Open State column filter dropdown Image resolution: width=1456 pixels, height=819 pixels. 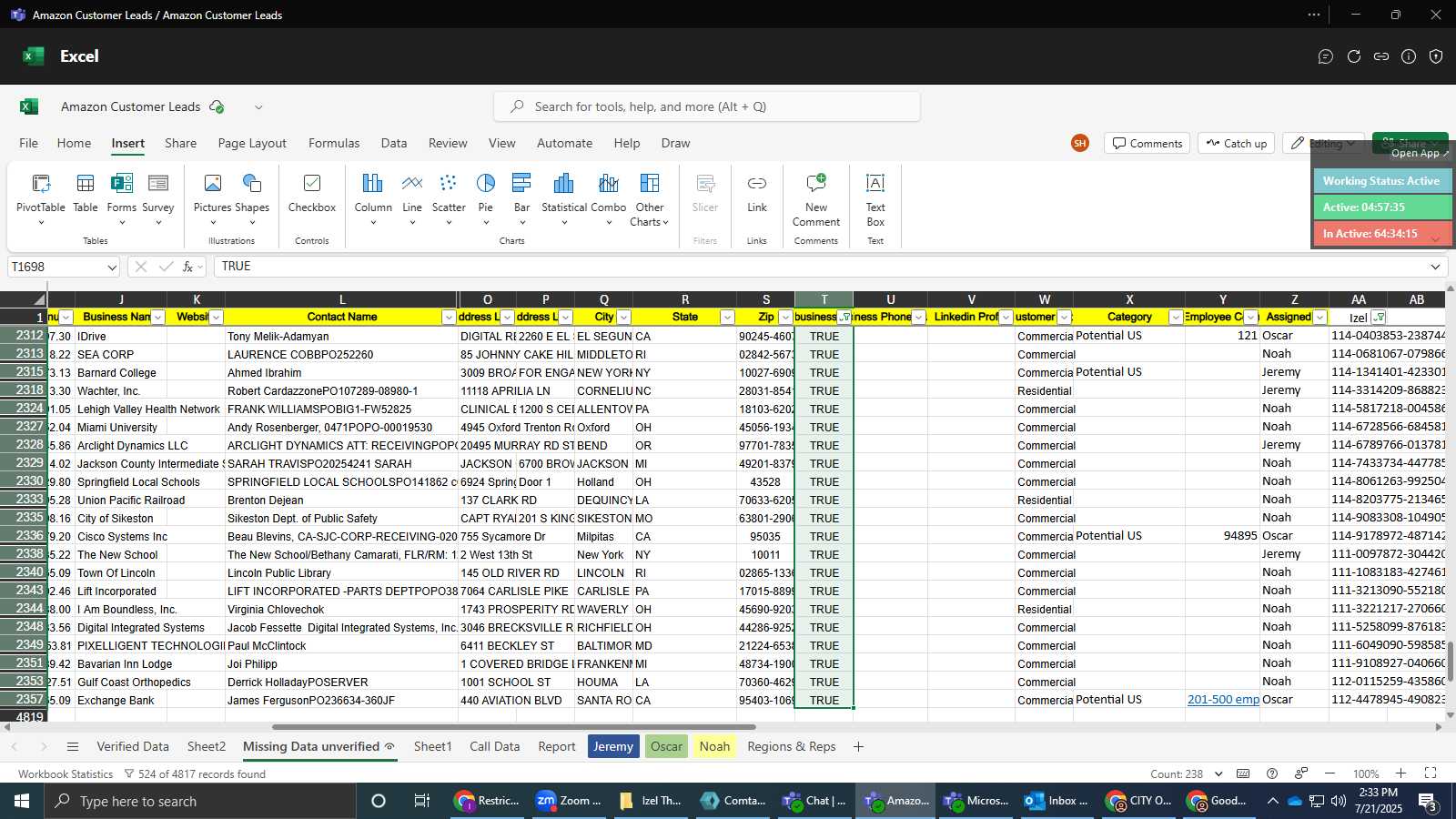click(x=726, y=317)
